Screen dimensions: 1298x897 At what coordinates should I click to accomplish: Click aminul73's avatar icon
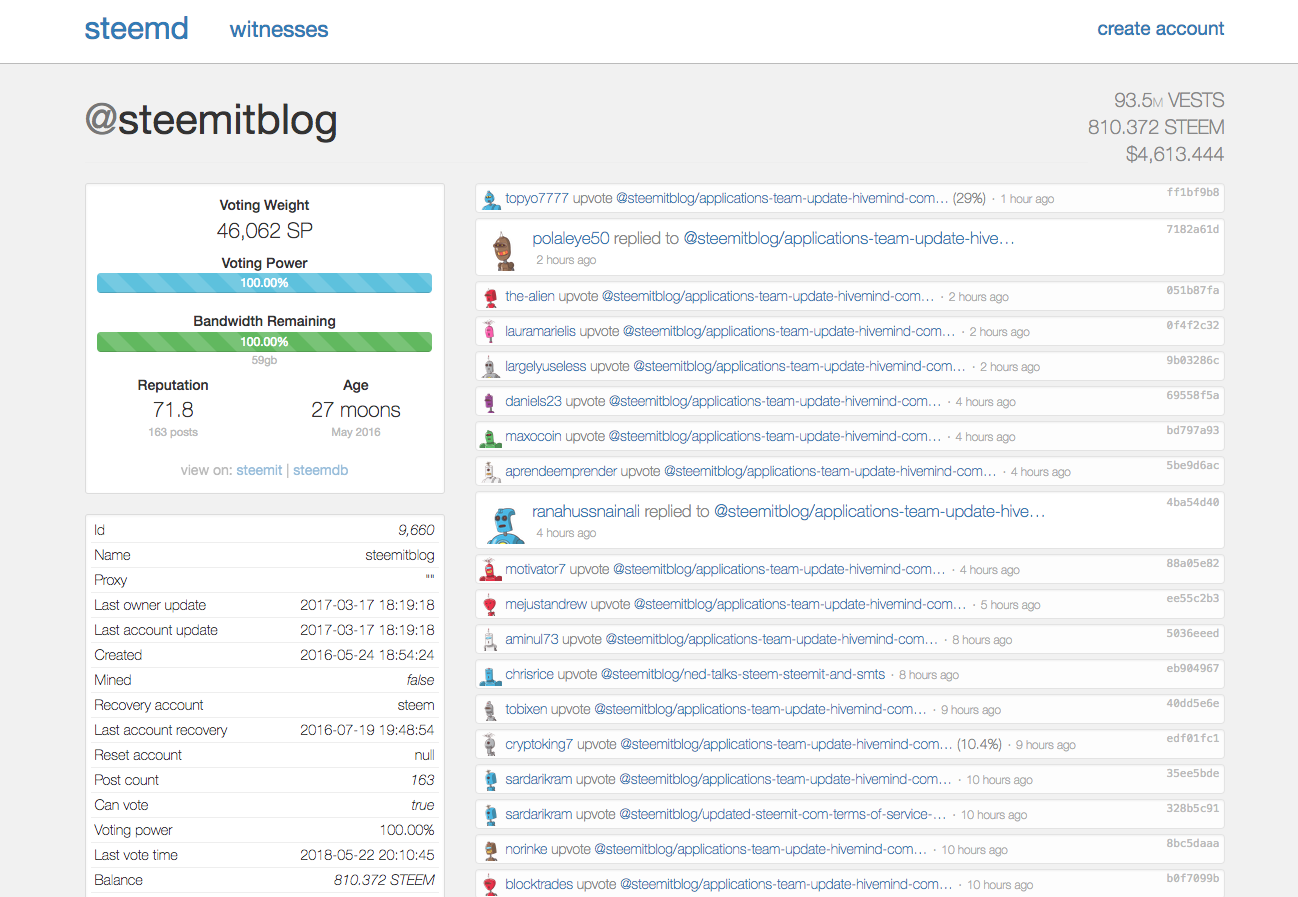click(x=490, y=640)
